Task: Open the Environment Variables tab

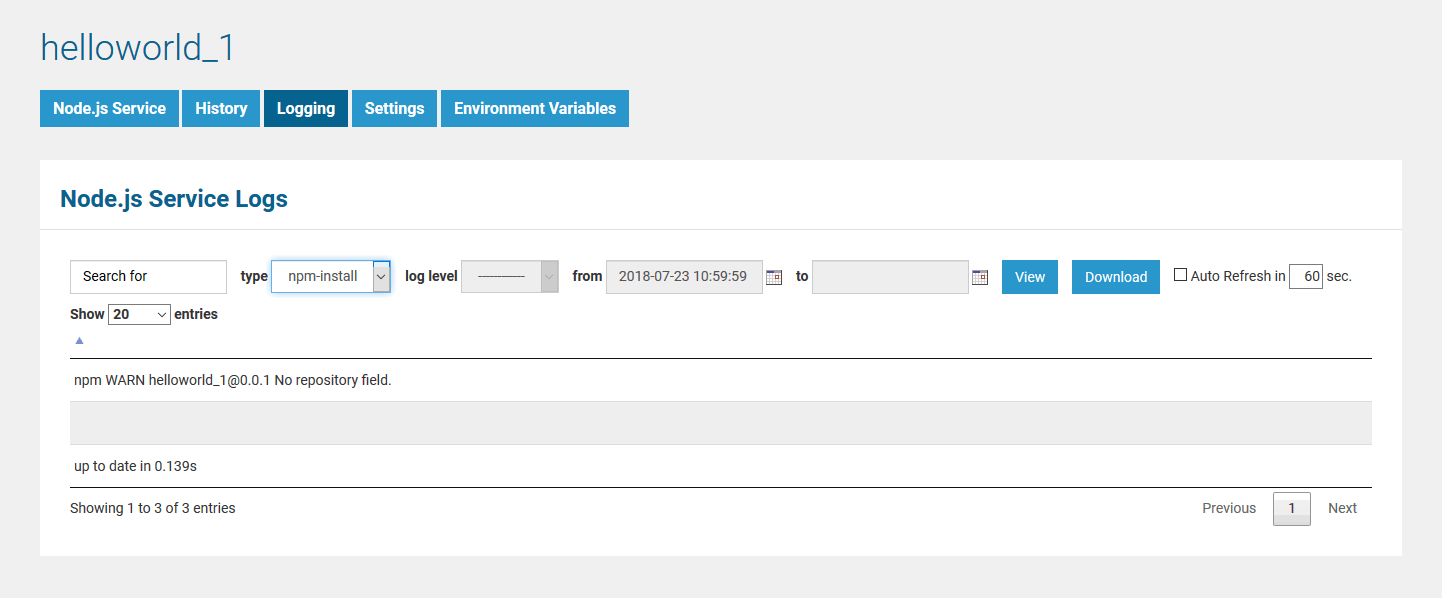Action: [535, 108]
